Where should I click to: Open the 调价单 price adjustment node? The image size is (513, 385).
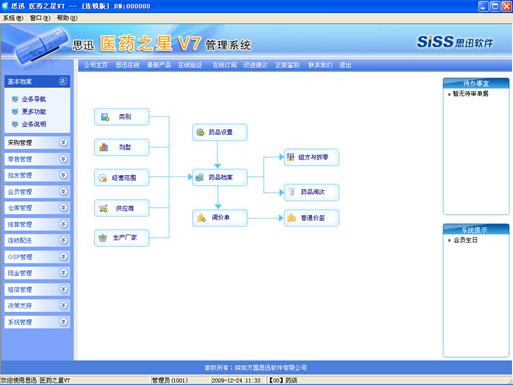[x=220, y=218]
